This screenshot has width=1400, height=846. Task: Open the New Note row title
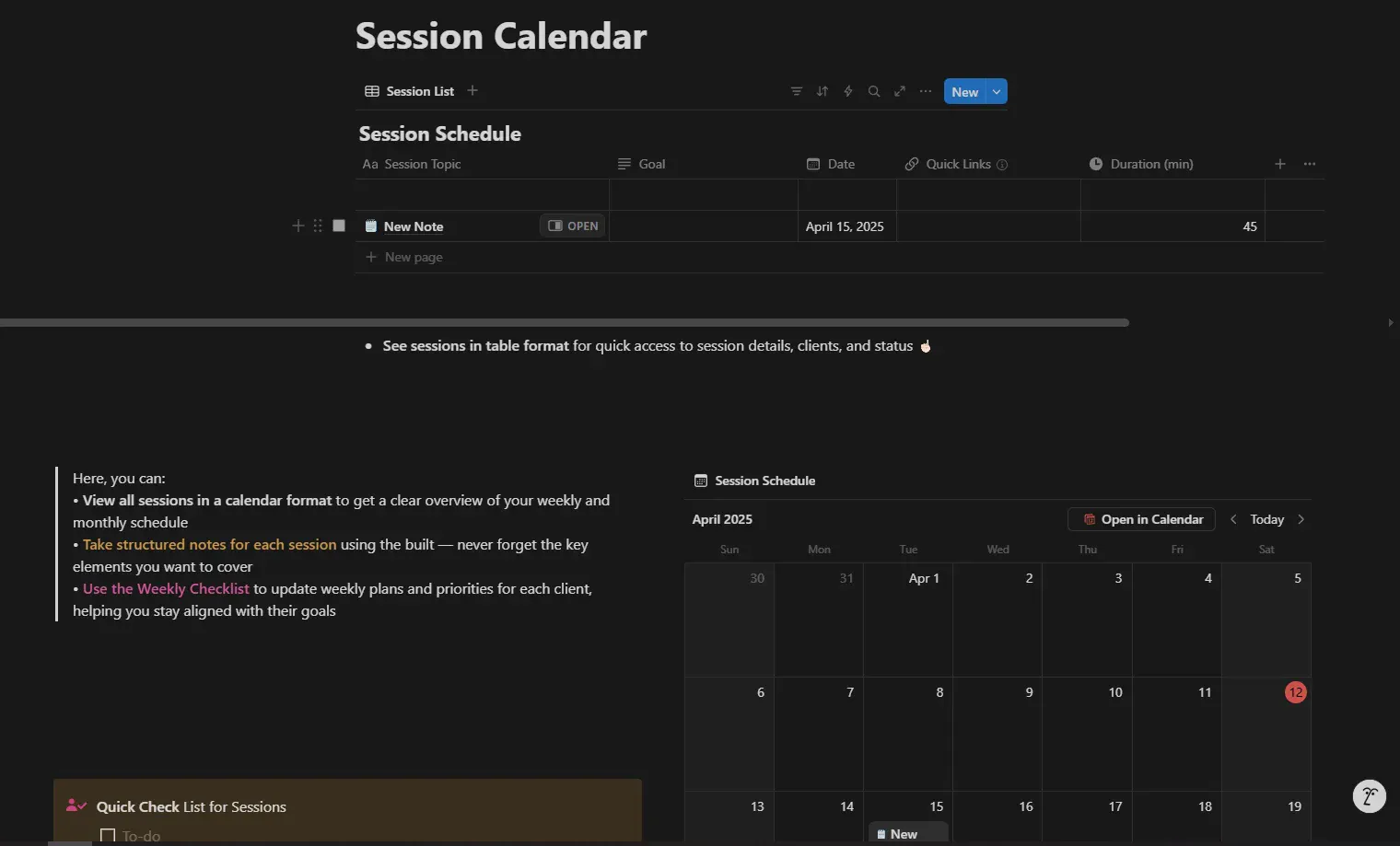(x=414, y=226)
